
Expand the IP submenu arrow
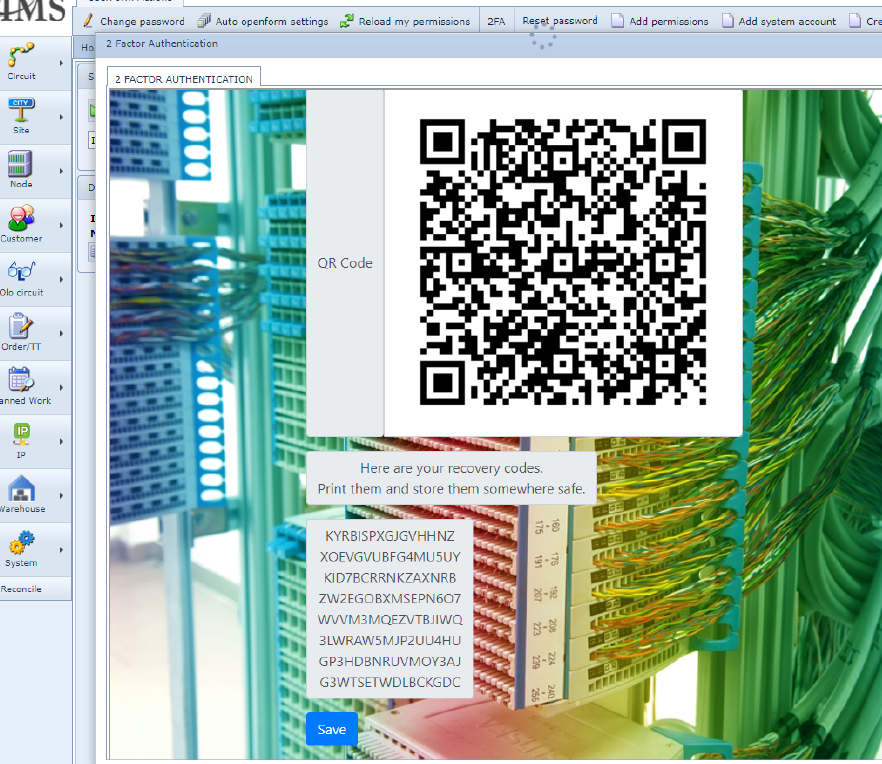(x=61, y=442)
